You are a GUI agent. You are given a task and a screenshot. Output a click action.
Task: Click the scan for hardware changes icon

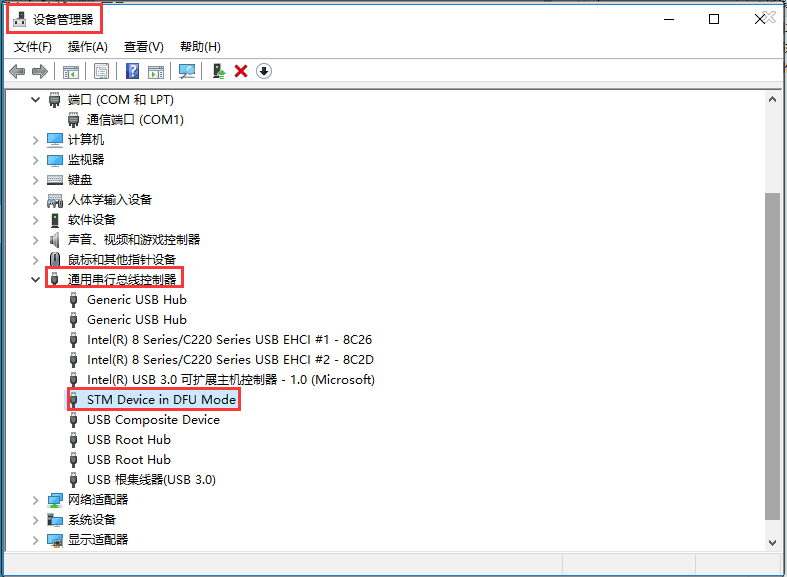point(186,71)
